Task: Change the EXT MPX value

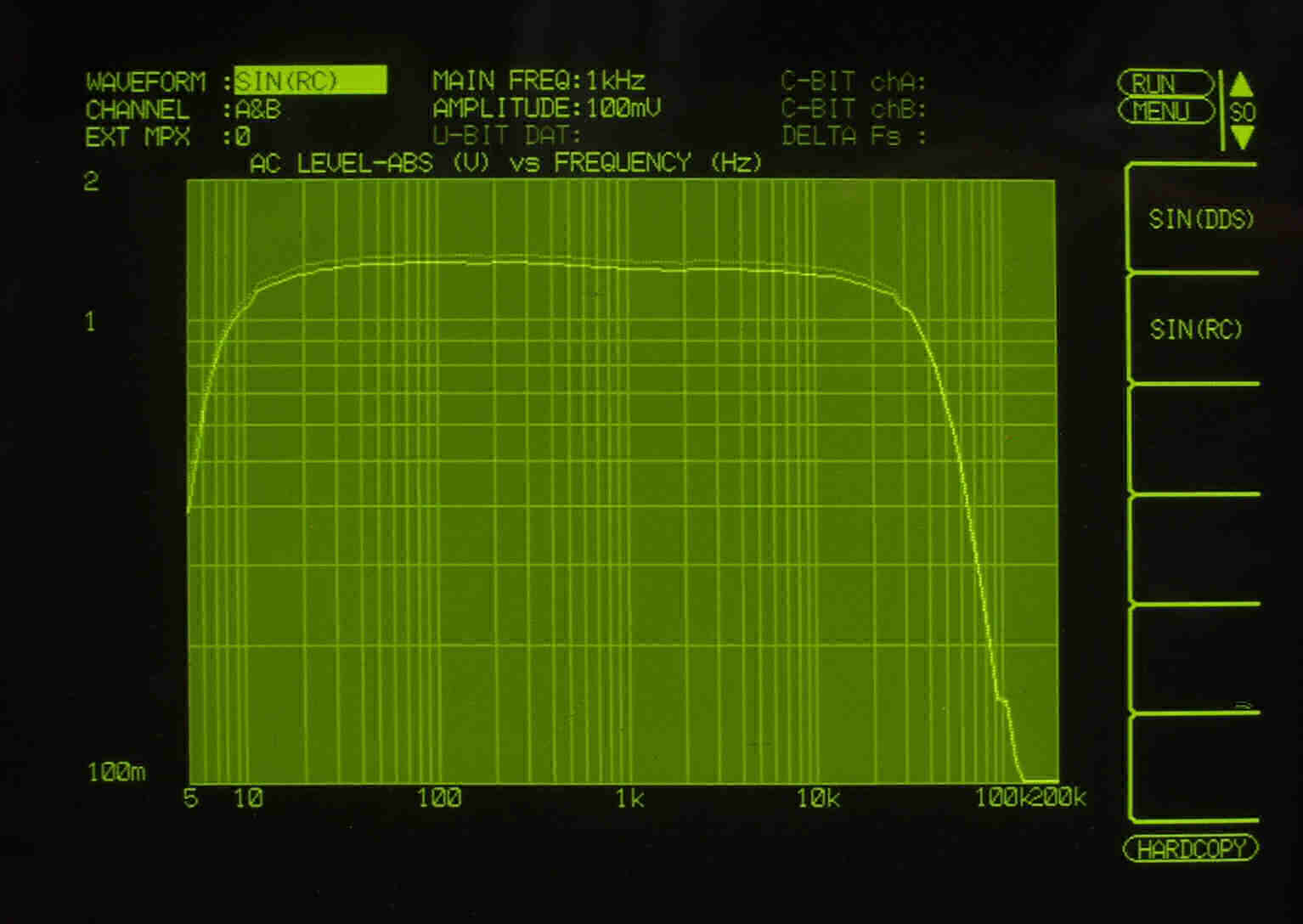Action: 243,137
